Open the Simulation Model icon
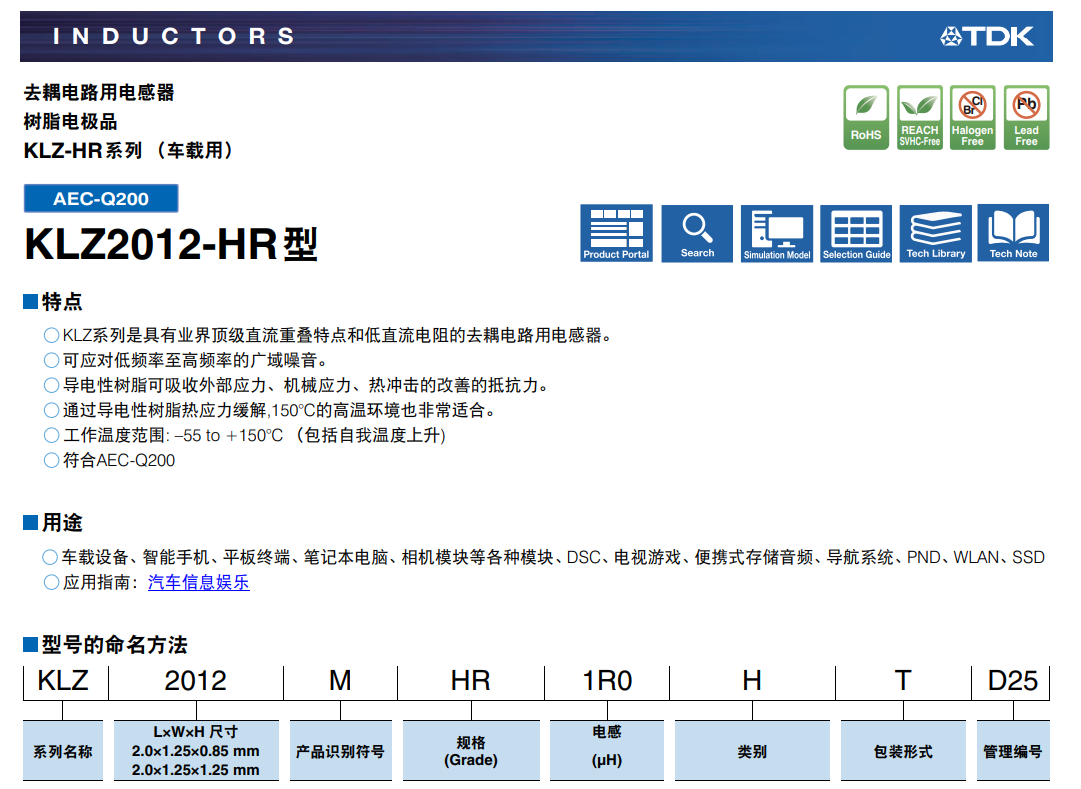 tap(777, 233)
